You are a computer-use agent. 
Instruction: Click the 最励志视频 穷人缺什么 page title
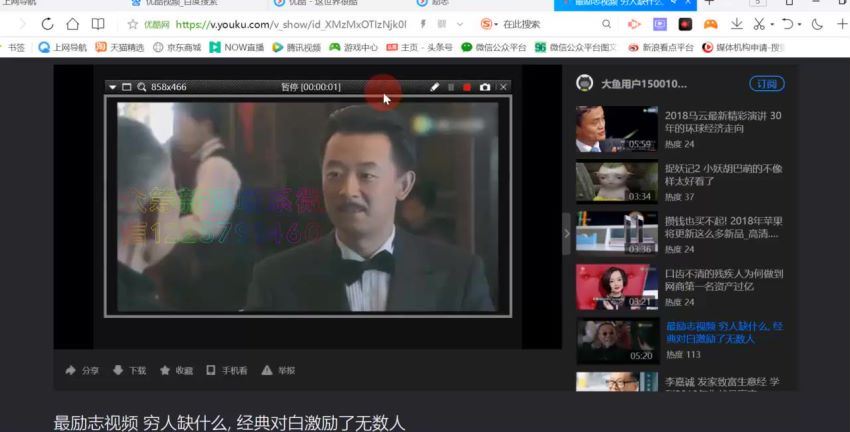229,423
